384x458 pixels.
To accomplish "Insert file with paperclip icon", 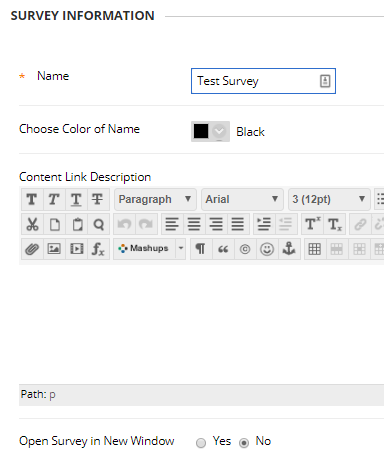I will click(x=32, y=249).
